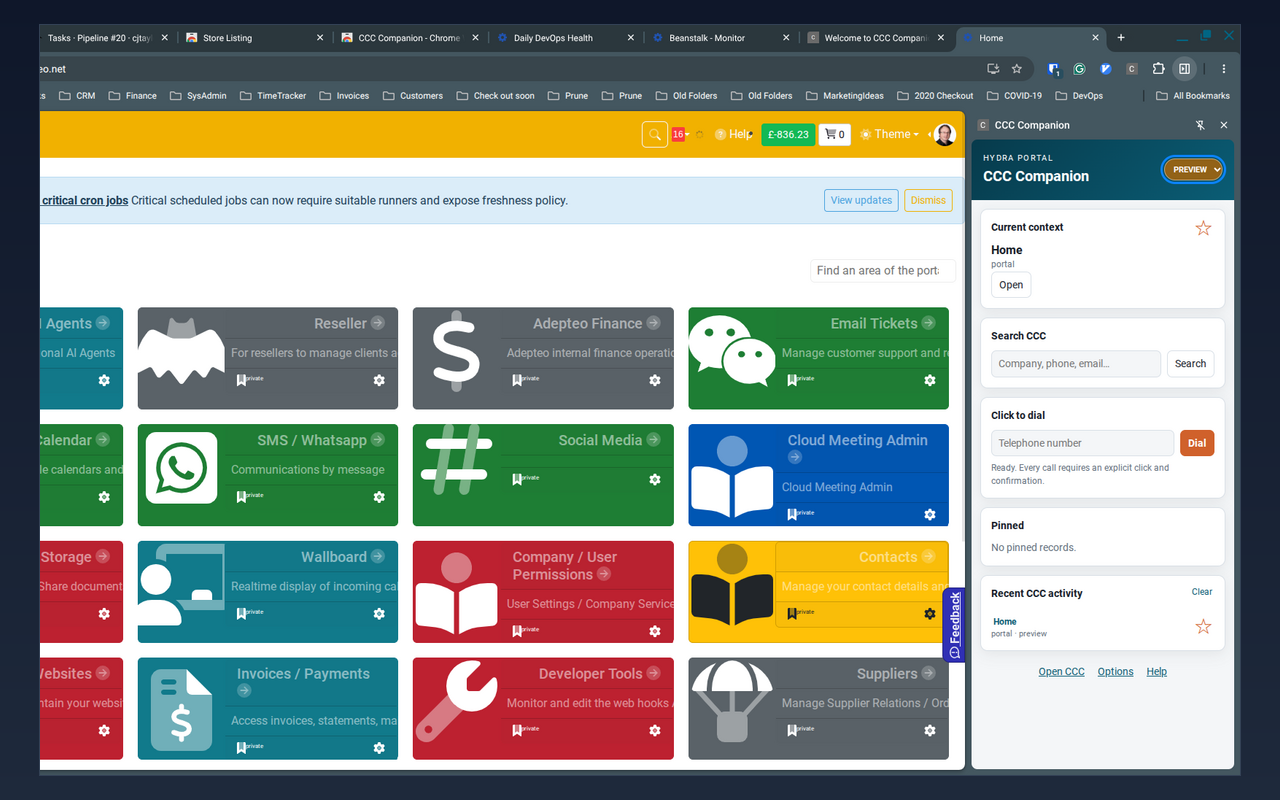Open the Chrome Extensions puzzle icon

1158,69
